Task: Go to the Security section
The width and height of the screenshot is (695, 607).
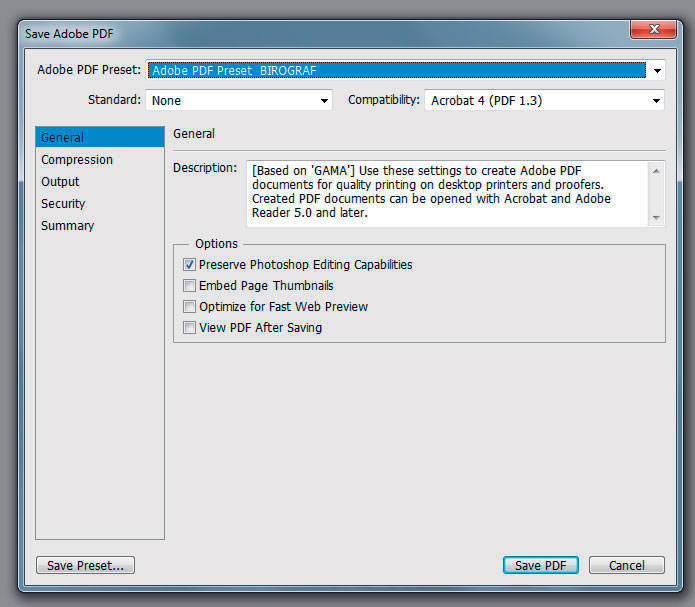Action: click(63, 204)
